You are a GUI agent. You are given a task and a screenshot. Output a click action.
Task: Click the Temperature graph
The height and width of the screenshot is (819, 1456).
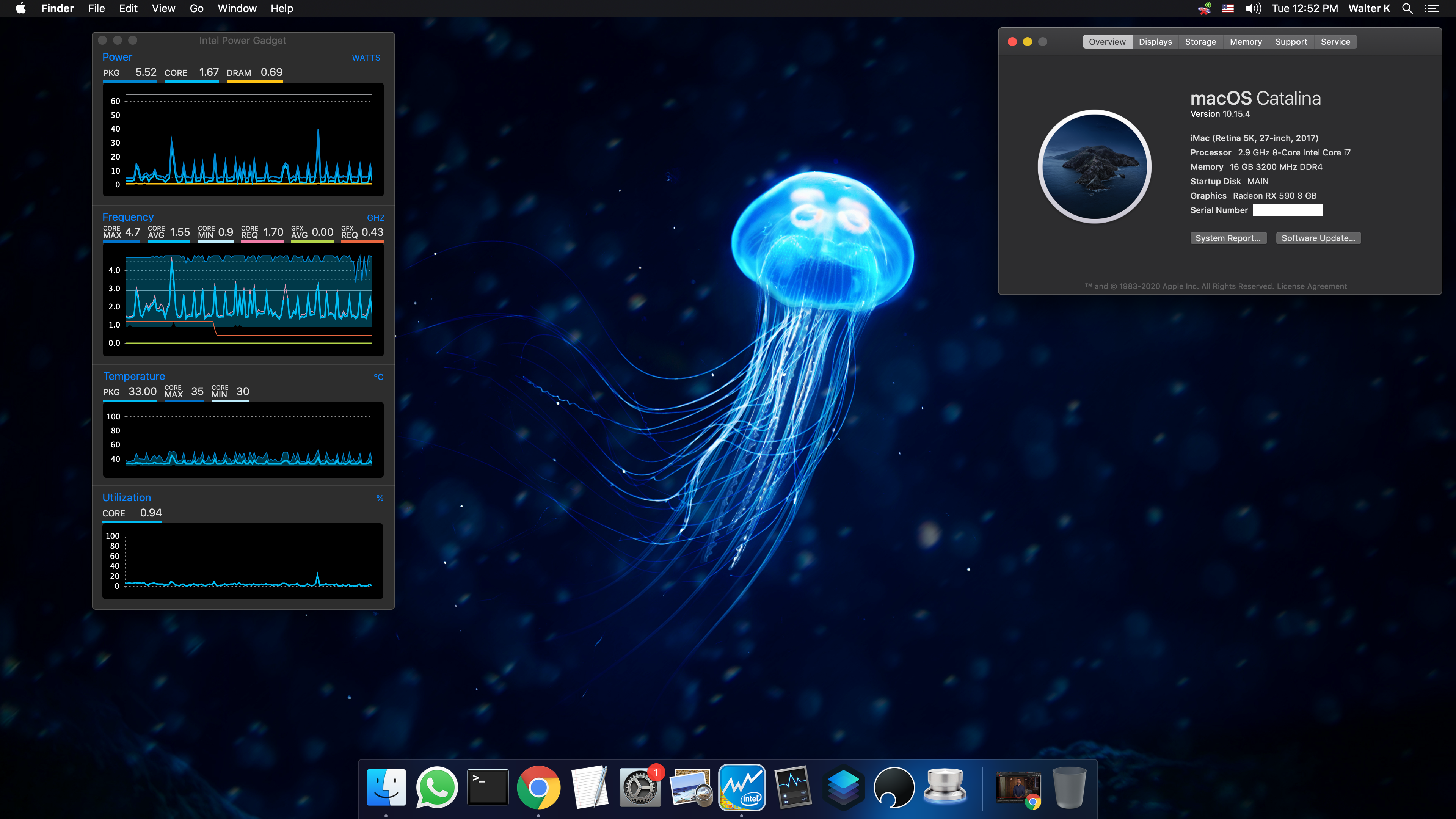(243, 440)
